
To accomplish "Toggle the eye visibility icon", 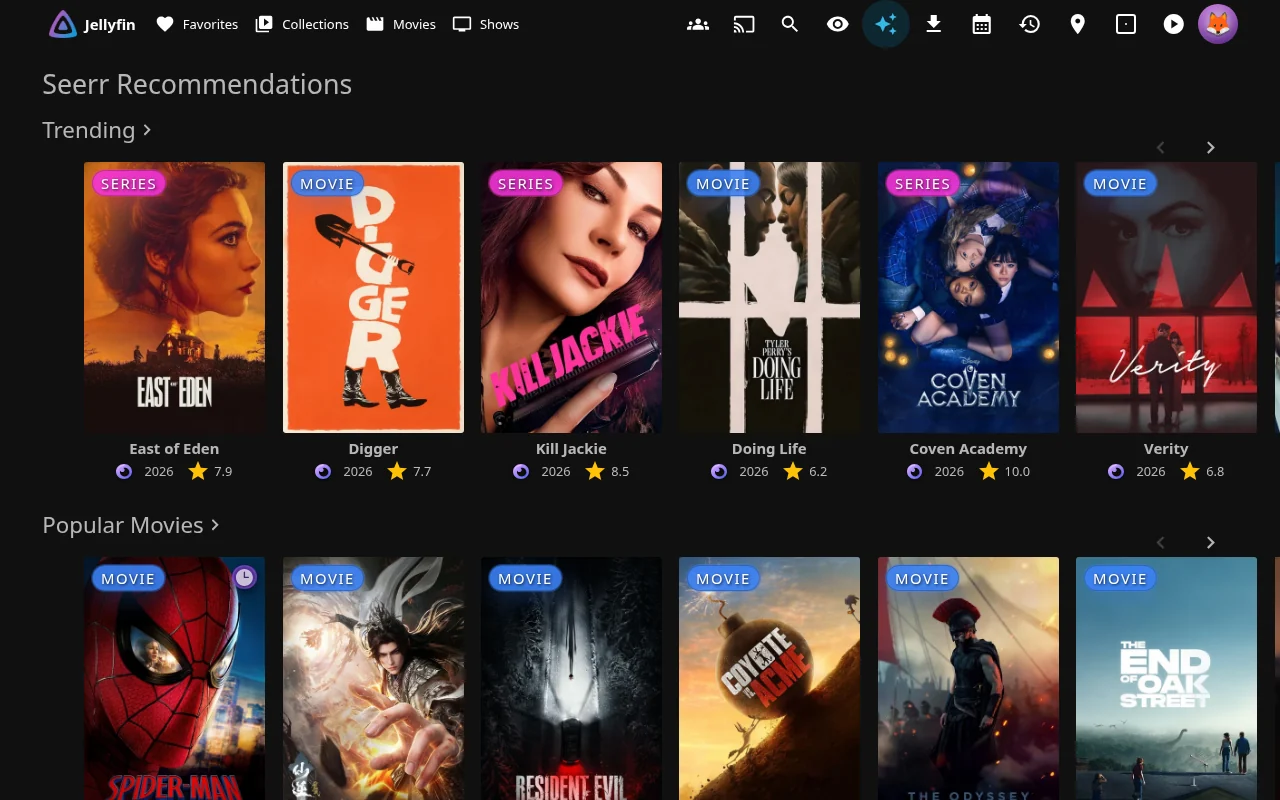I will coord(838,24).
